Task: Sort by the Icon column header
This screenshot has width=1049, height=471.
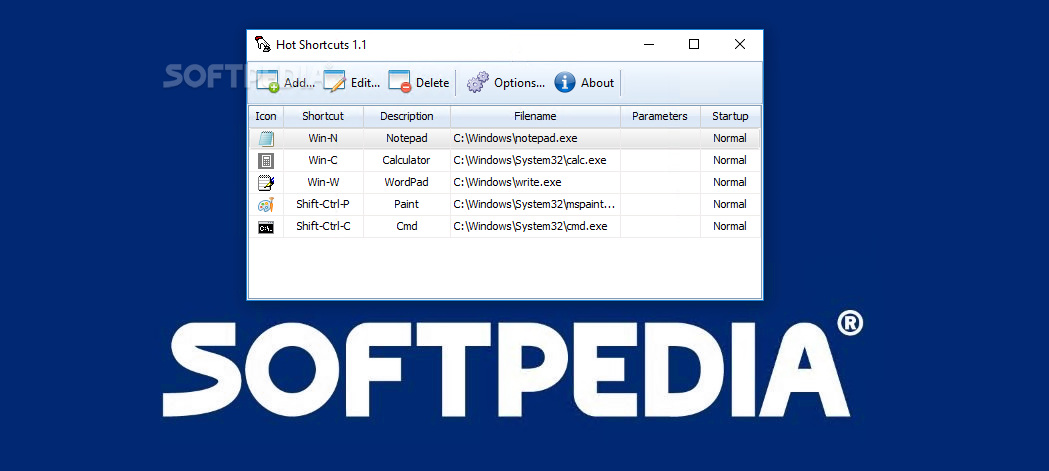Action: [266, 116]
